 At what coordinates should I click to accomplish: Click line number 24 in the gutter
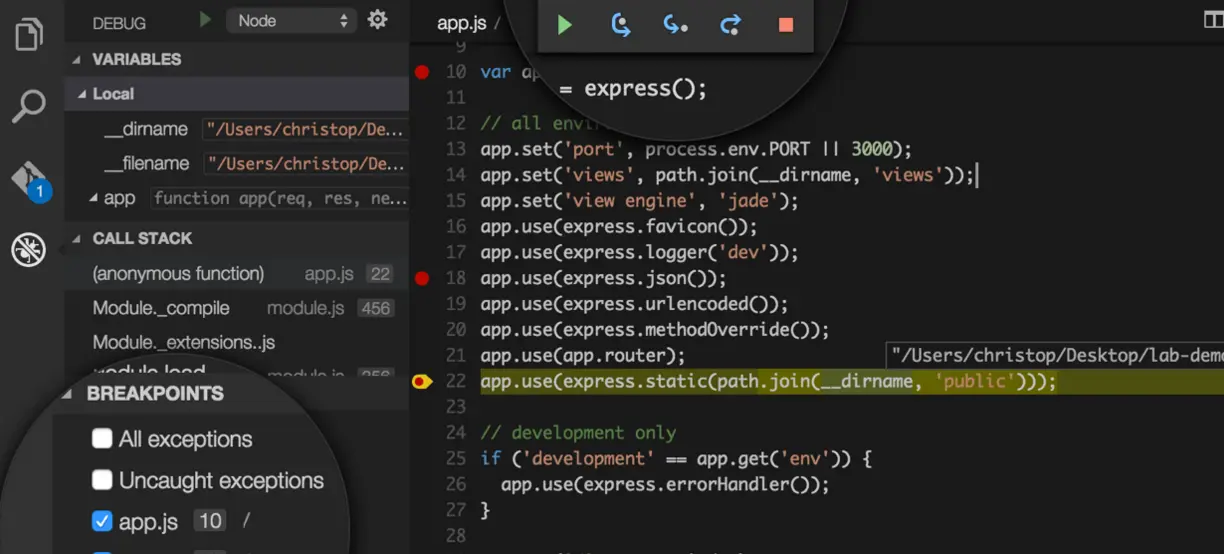456,433
